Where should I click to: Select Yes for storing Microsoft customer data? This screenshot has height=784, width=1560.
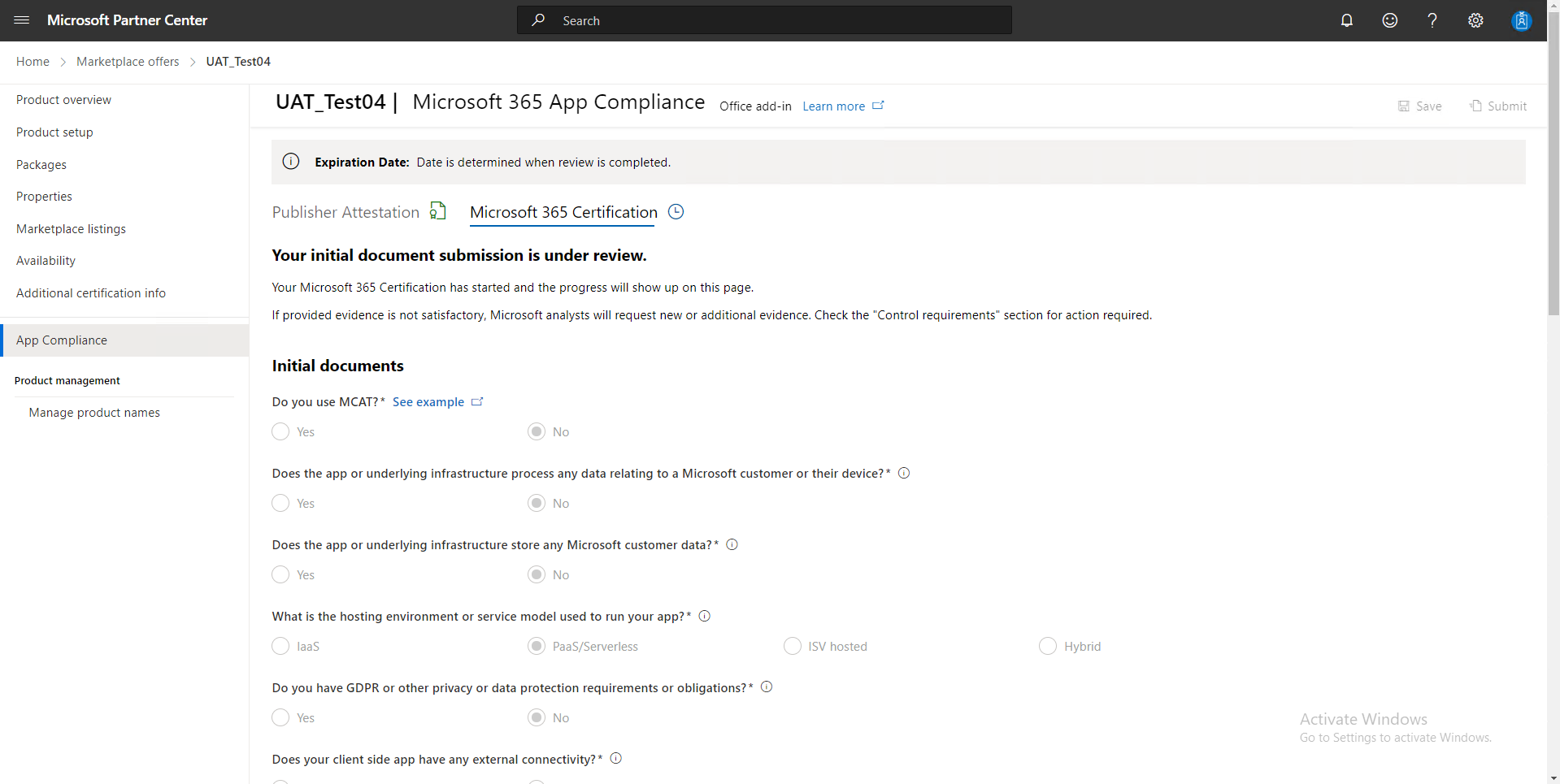point(280,574)
